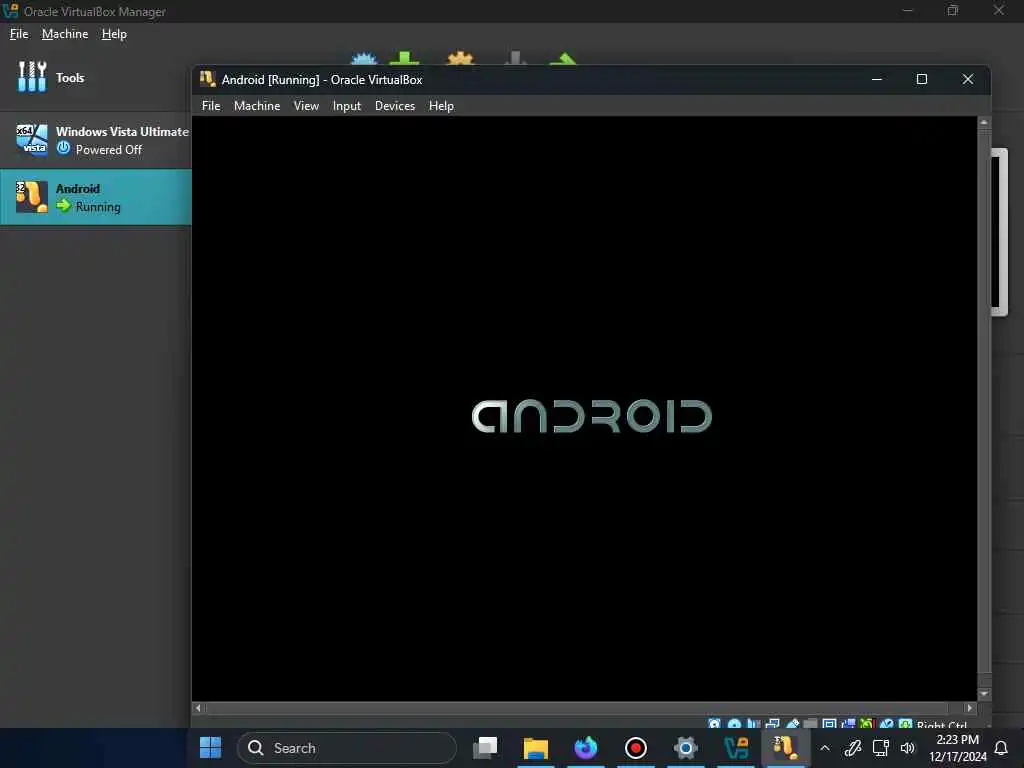Click the display status bar indicator
Screen dimensions: 1024x768
[829, 724]
